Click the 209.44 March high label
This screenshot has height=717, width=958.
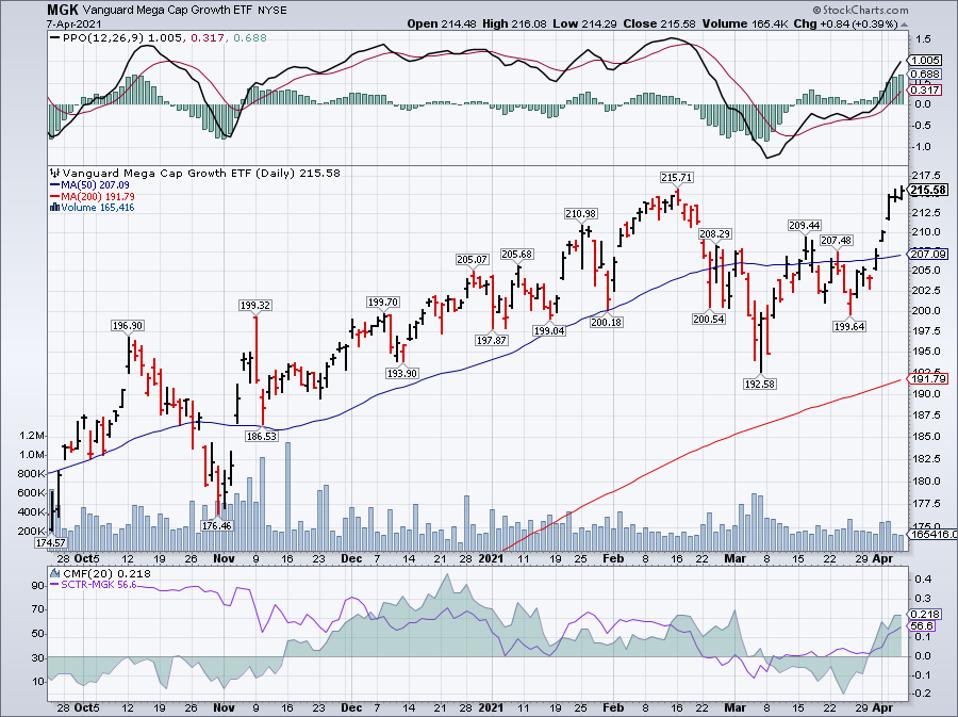805,225
